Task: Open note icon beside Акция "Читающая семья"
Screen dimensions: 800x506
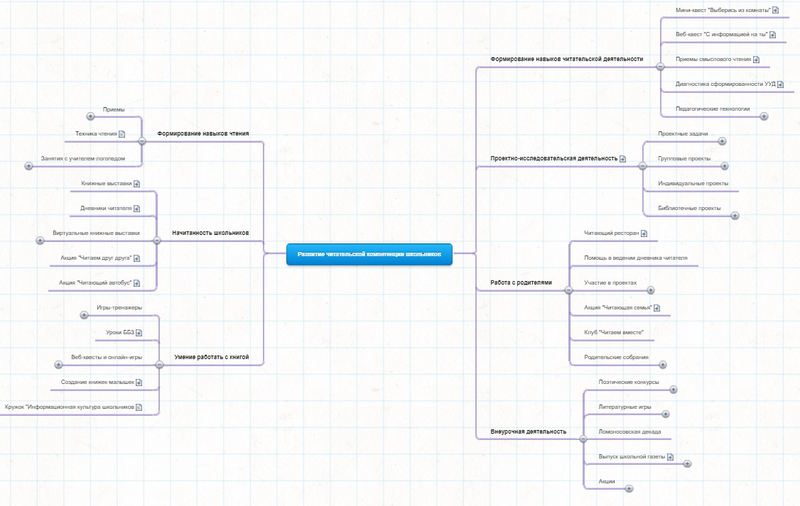Action: tap(657, 308)
